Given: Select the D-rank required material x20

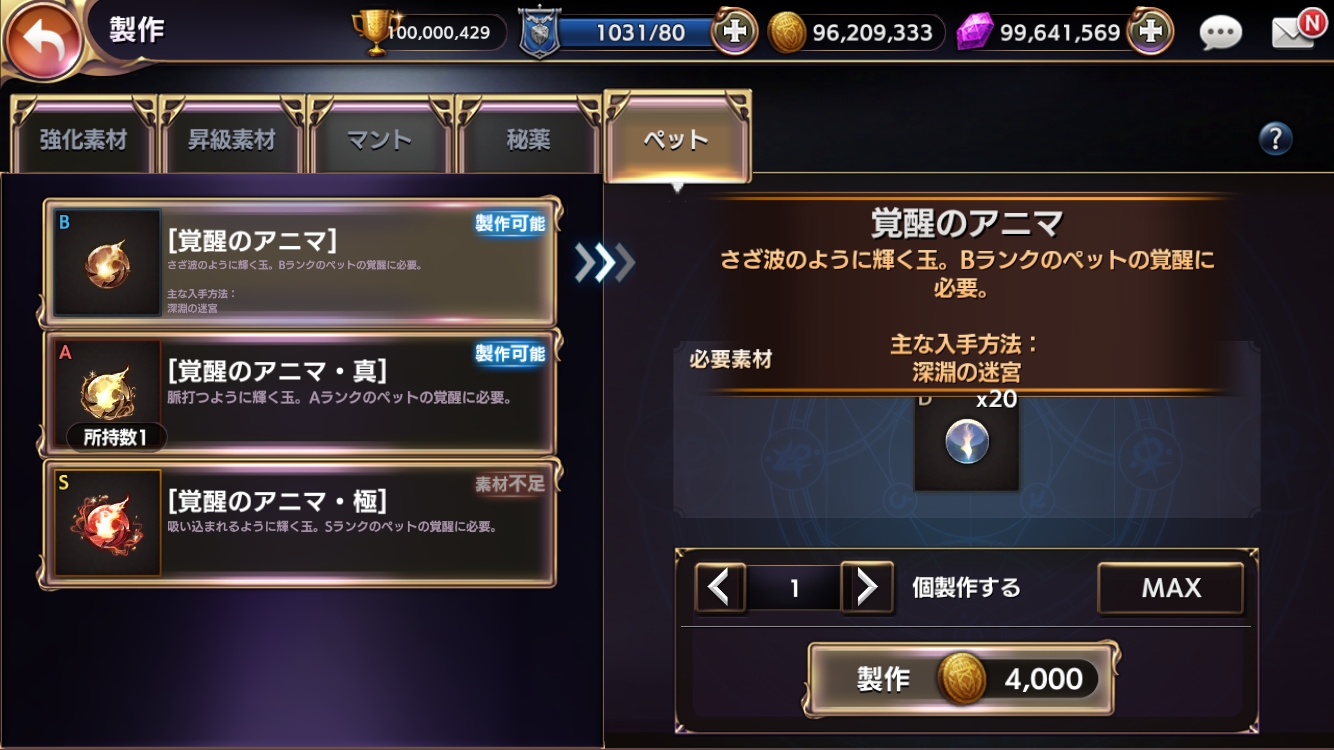Looking at the screenshot, I should [x=966, y=438].
